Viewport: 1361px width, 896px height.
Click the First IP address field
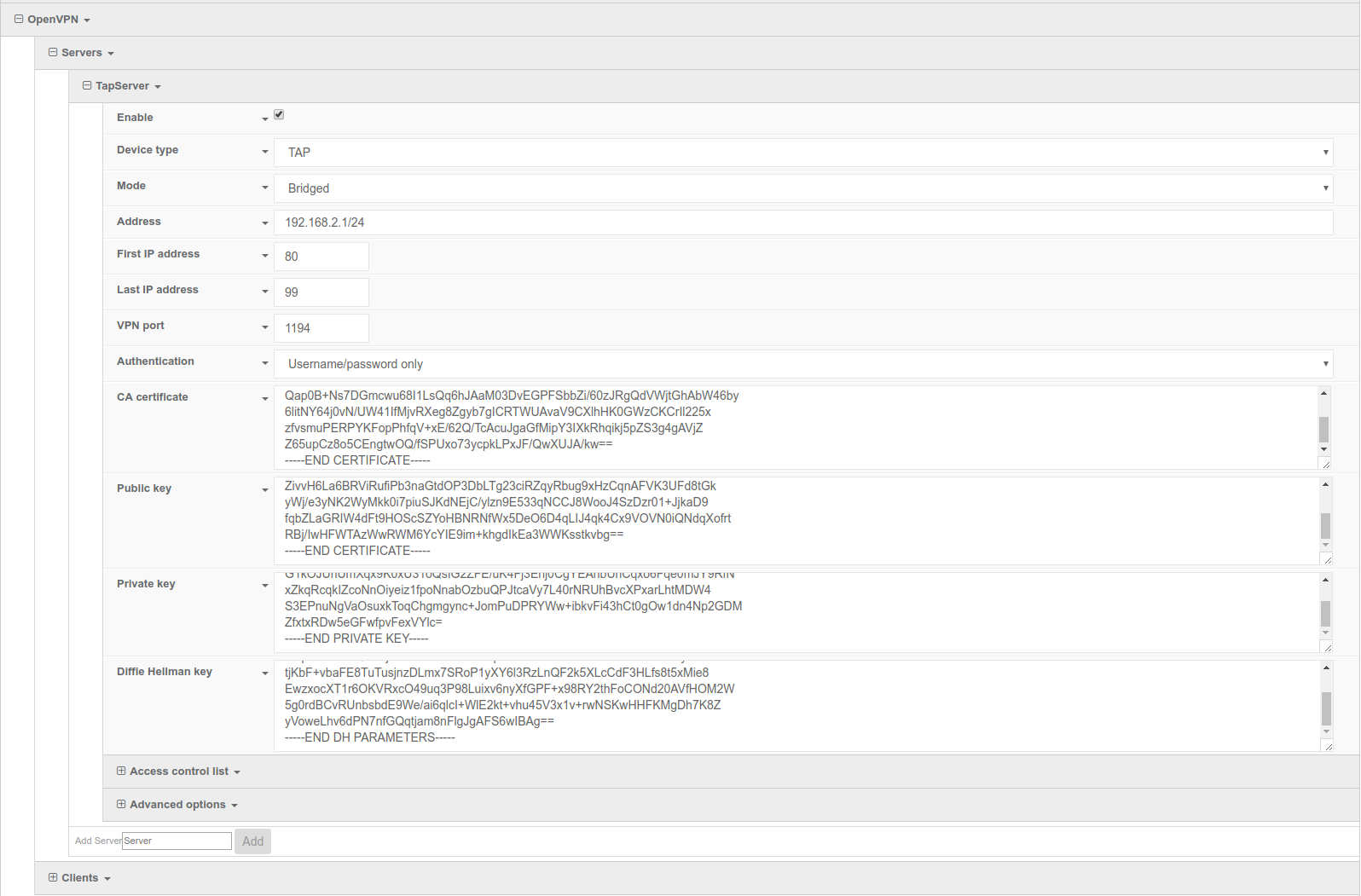coord(321,257)
